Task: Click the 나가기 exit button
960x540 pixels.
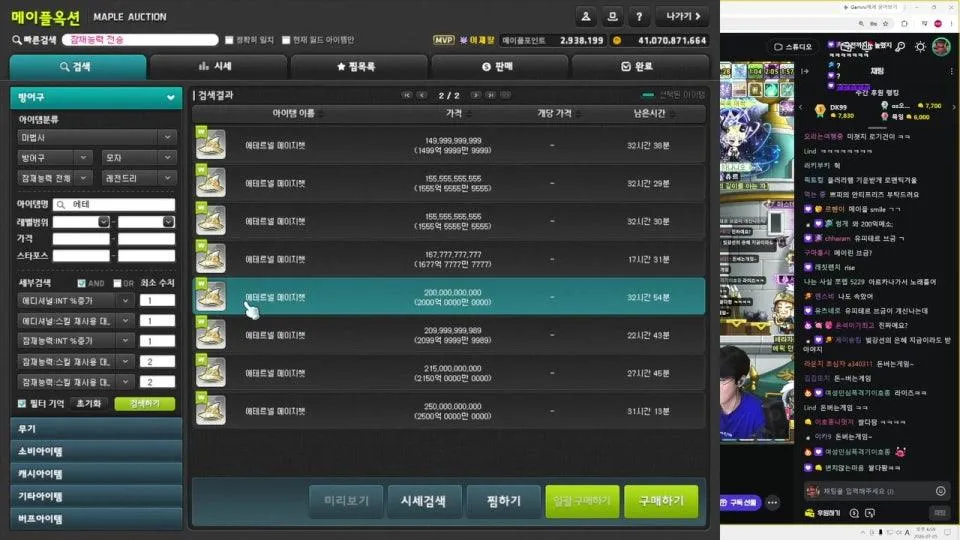Action: pyautogui.click(x=683, y=17)
